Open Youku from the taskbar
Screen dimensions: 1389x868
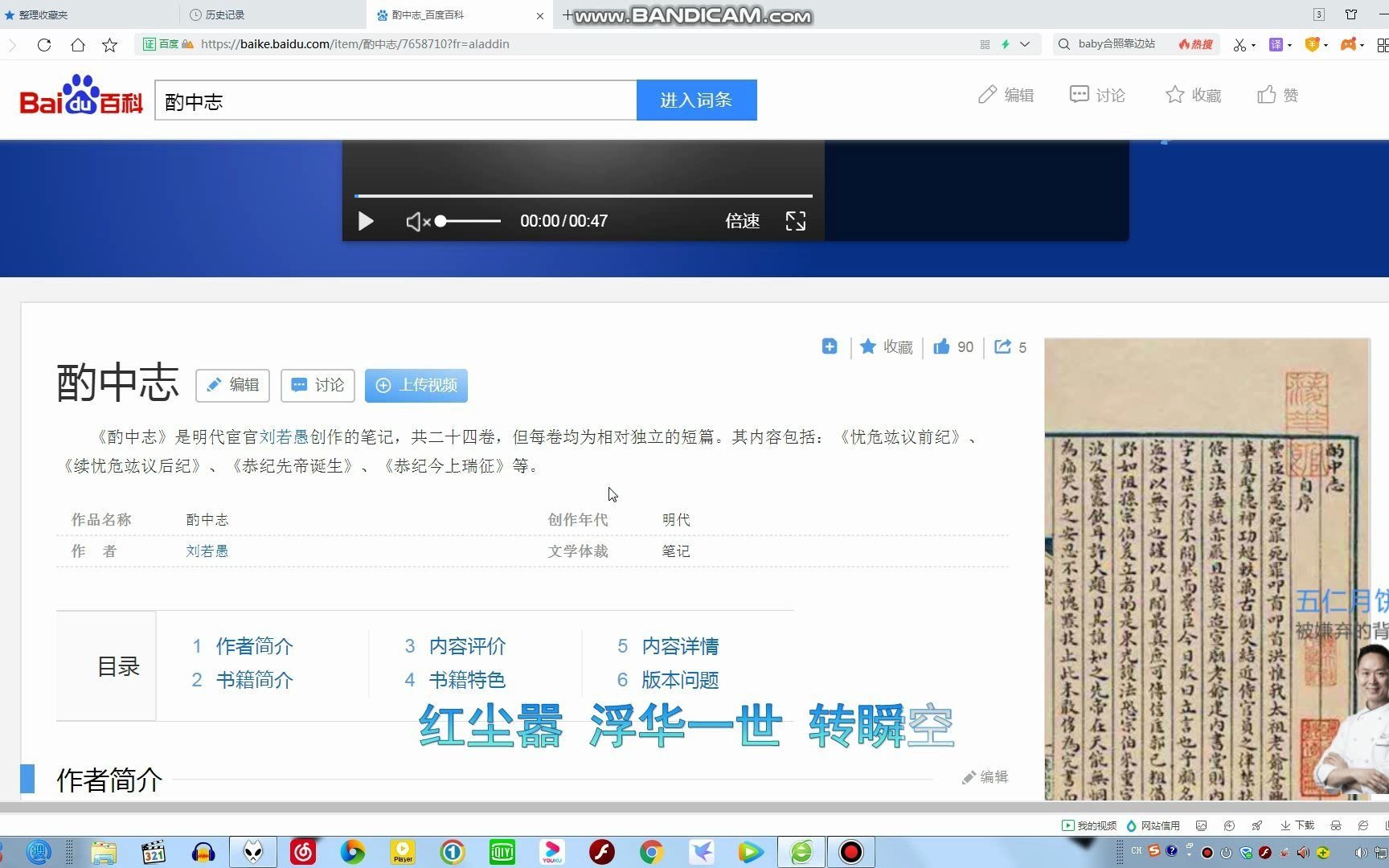click(x=552, y=852)
